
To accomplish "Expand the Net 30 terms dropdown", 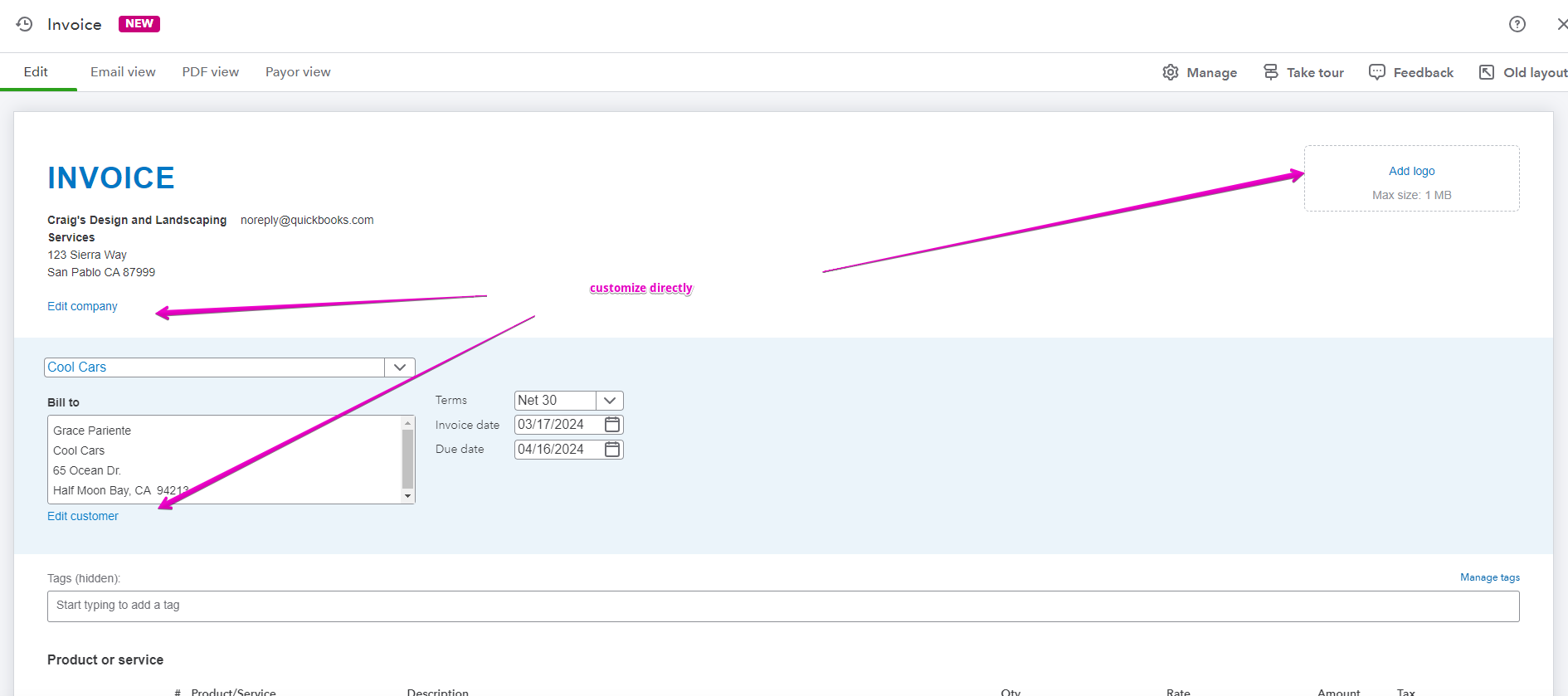I will coord(610,401).
